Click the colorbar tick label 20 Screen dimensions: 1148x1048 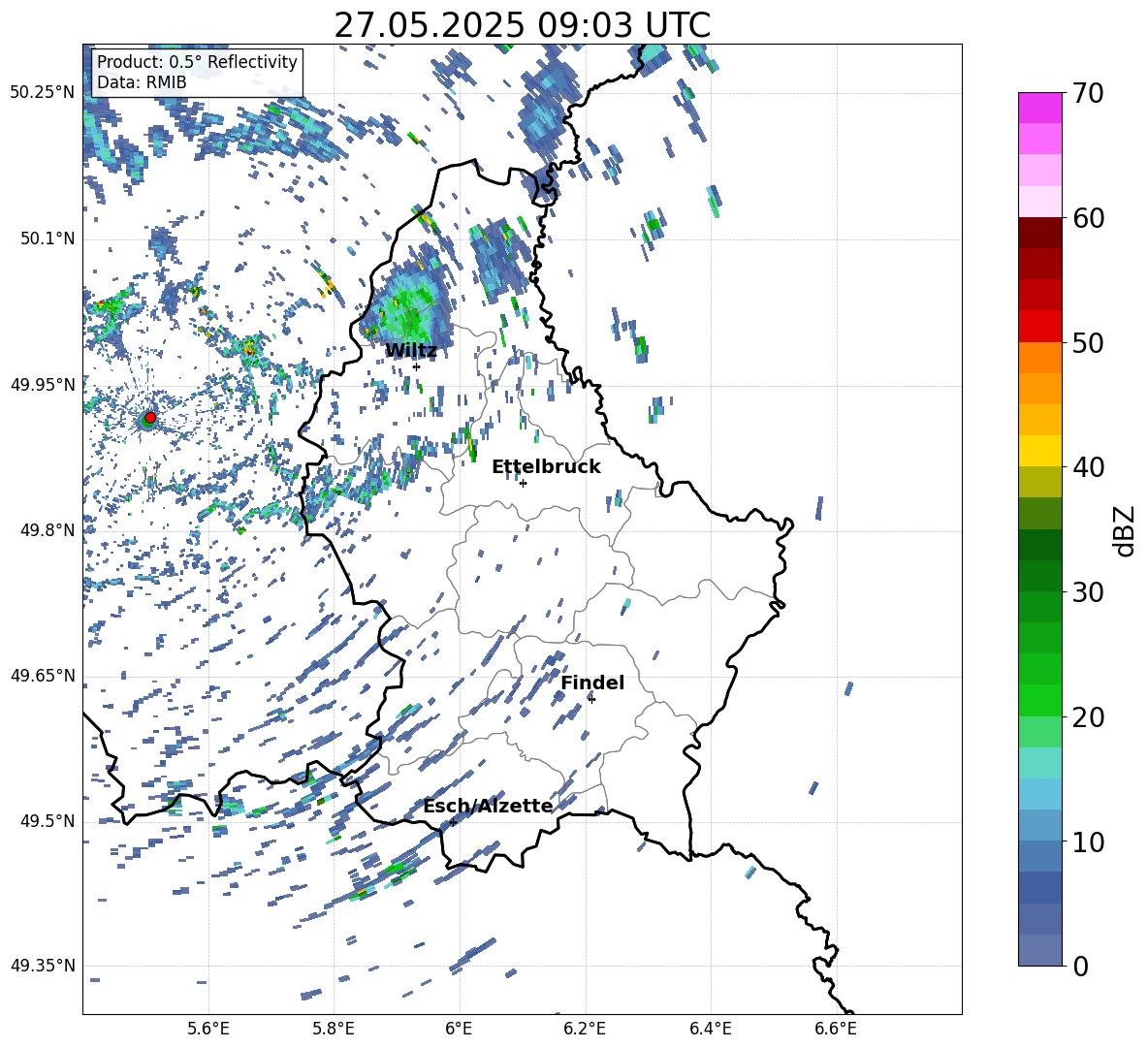(1089, 717)
